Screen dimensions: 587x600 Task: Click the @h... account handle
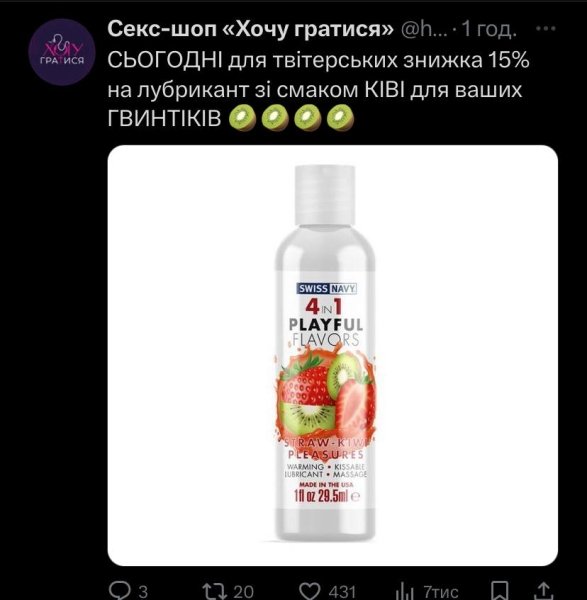424,29
